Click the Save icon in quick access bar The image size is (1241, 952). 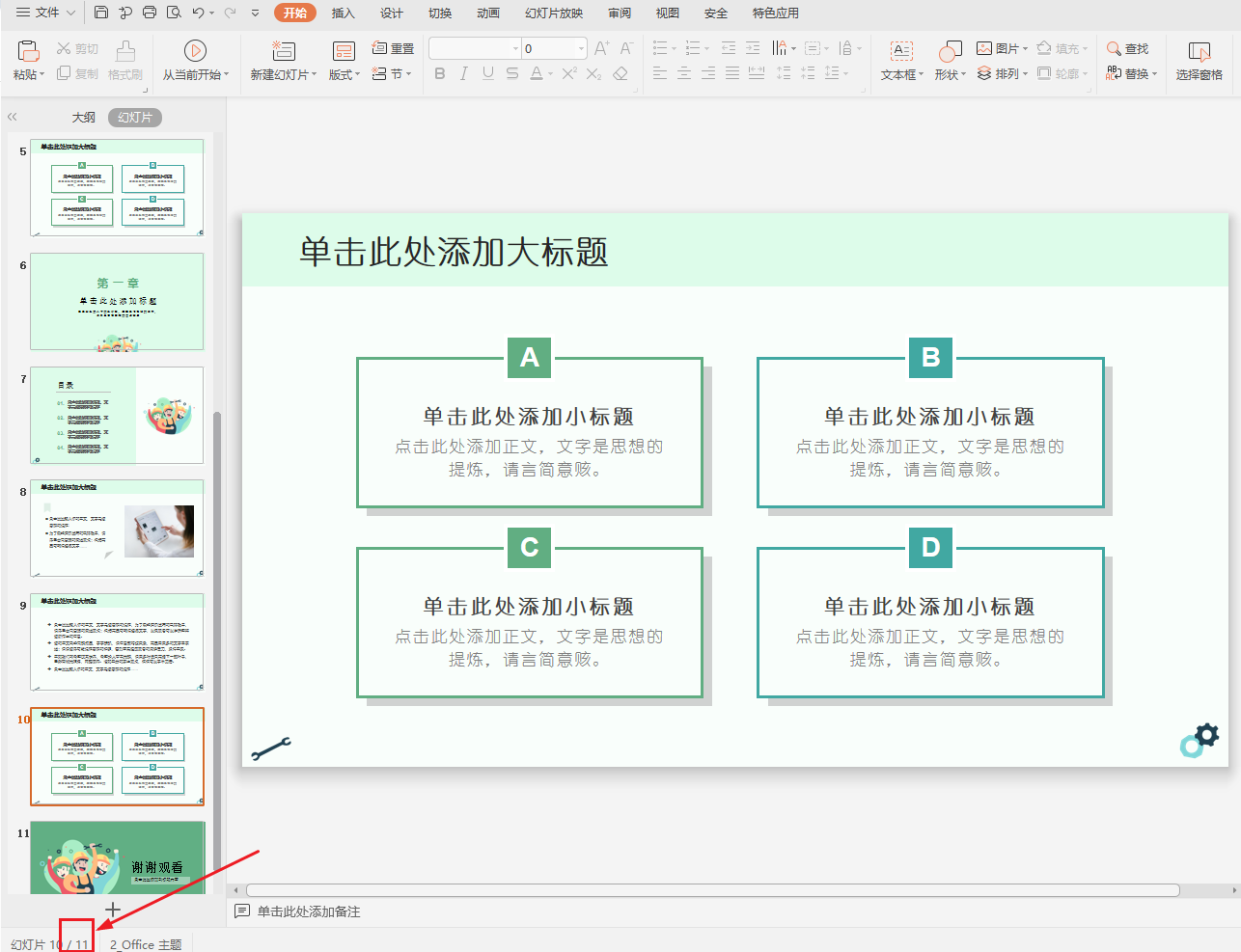click(x=101, y=13)
